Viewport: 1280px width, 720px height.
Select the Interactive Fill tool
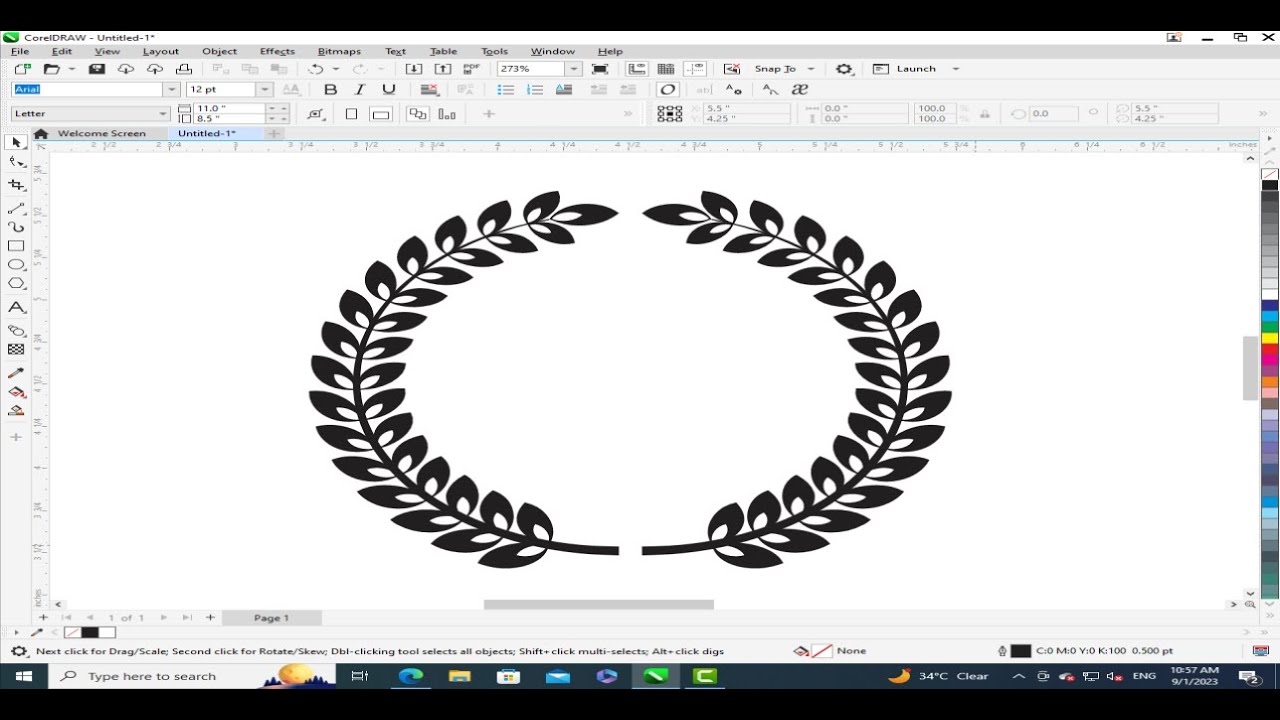tap(16, 392)
